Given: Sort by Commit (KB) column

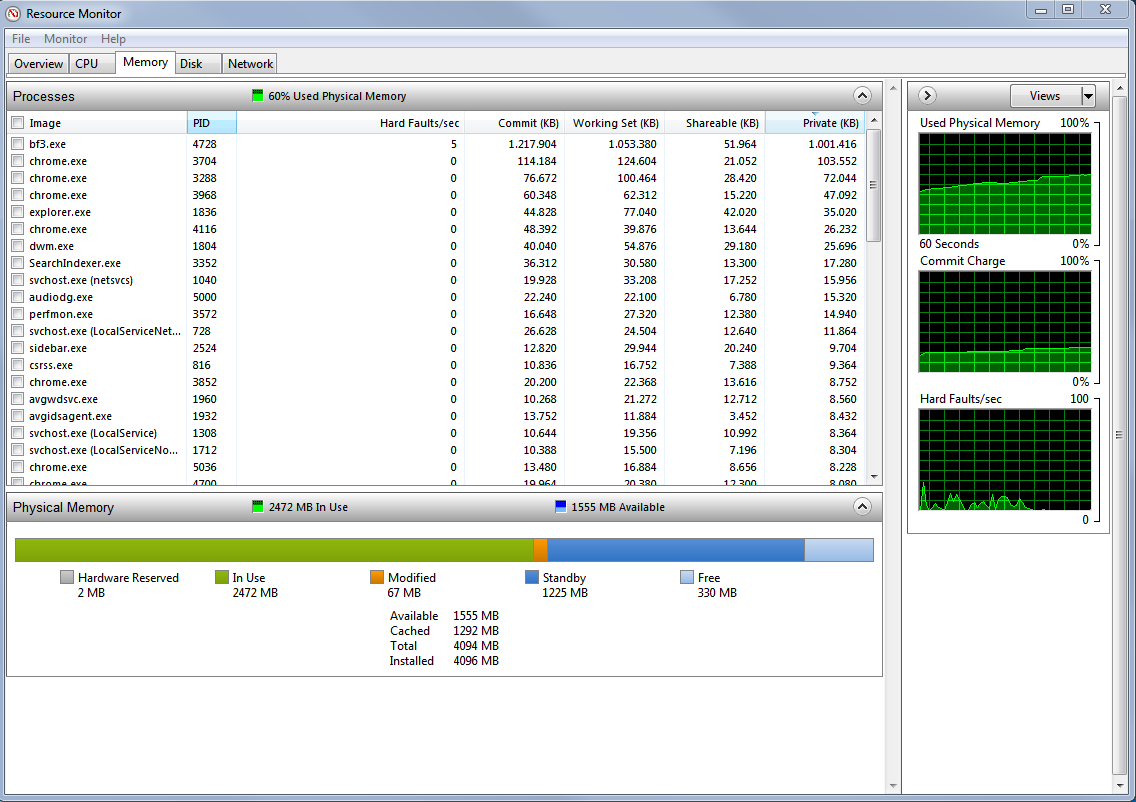Looking at the screenshot, I should pos(514,123).
